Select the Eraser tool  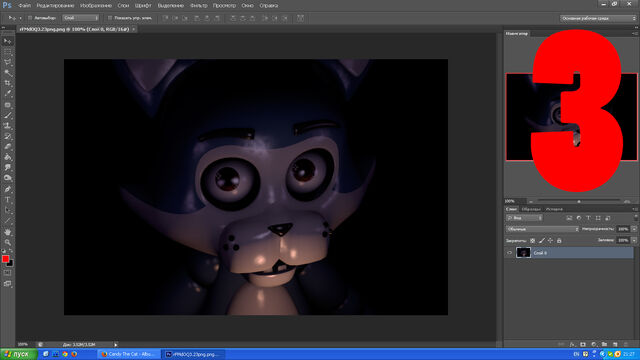(8, 147)
